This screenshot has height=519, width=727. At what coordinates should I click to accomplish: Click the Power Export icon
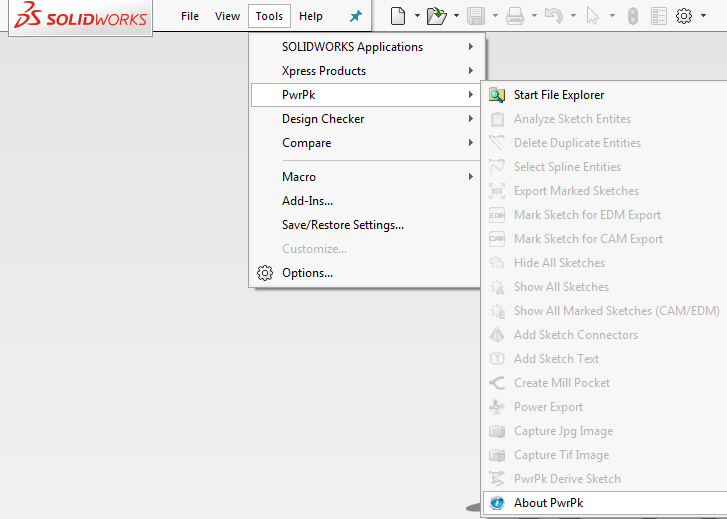(x=497, y=407)
